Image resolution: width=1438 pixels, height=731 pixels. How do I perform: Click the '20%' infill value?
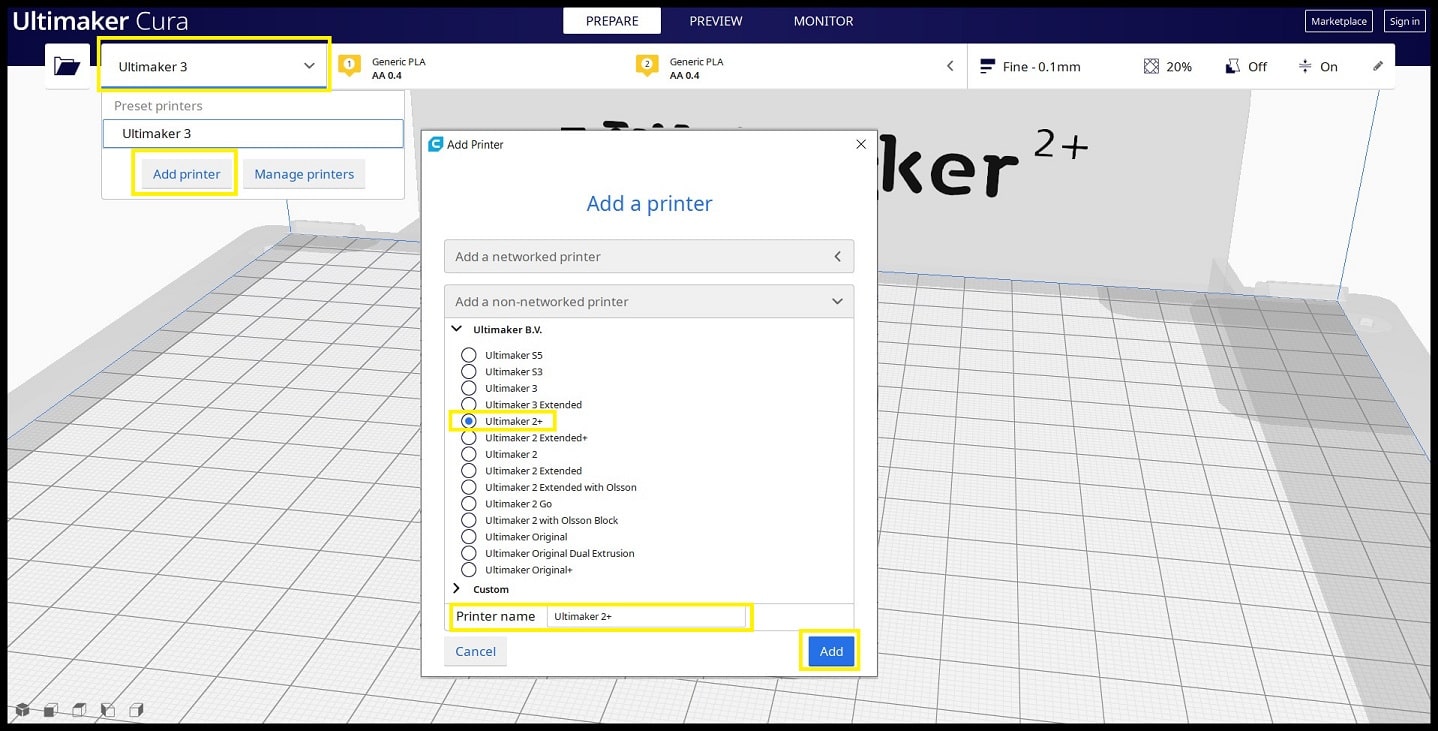coord(1179,67)
